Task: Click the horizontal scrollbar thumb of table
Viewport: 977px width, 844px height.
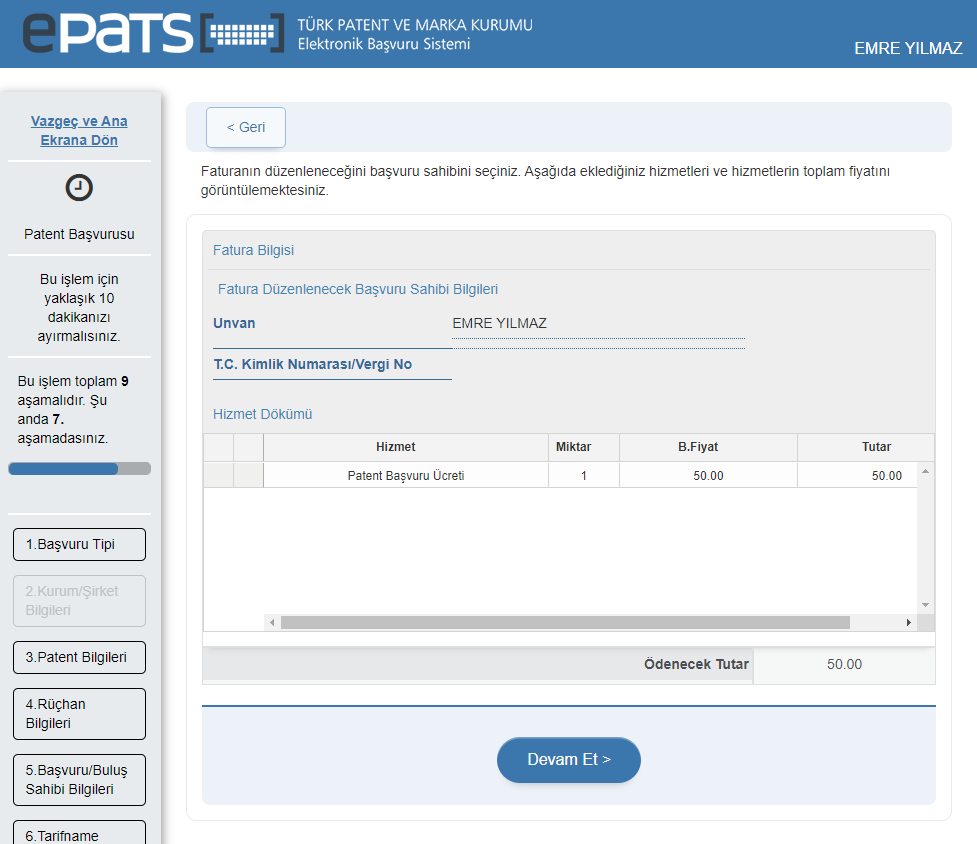Action: point(565,622)
